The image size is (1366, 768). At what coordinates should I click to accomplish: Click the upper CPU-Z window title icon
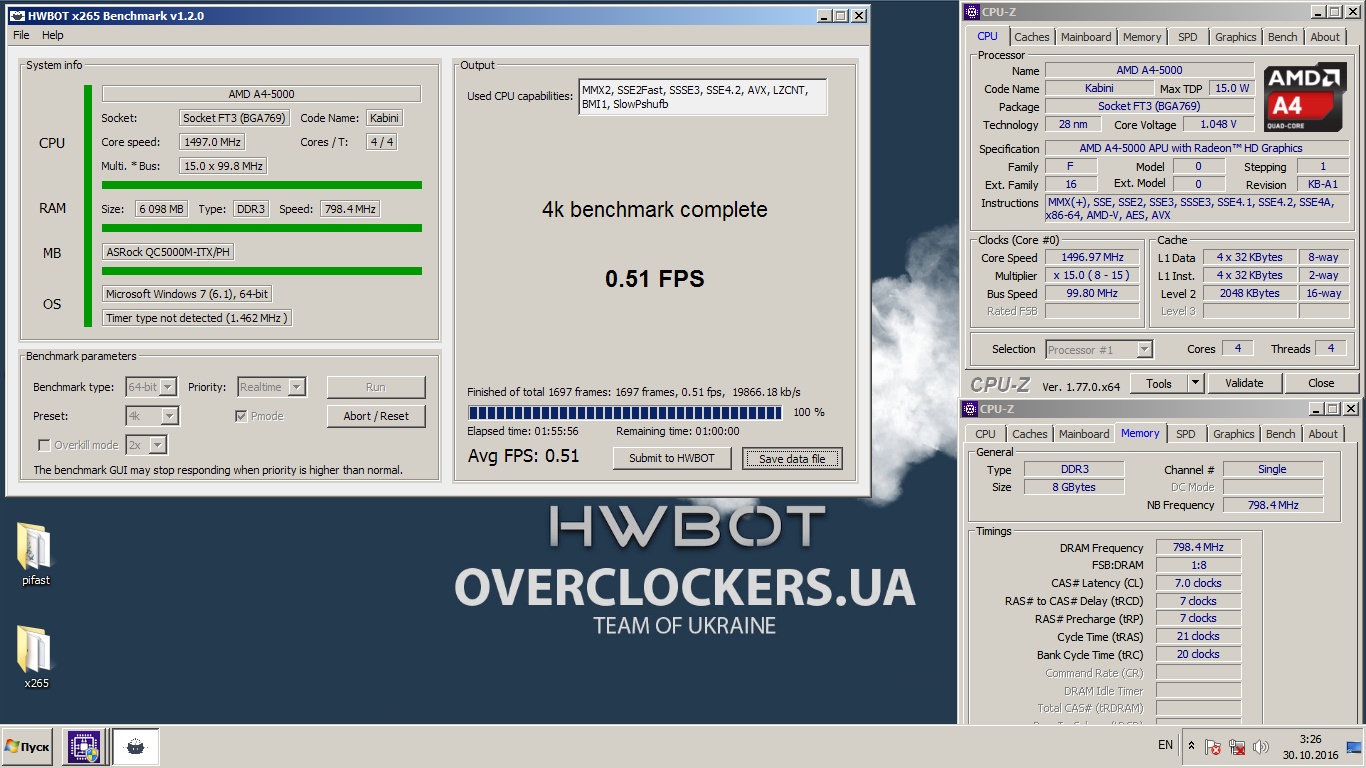(x=971, y=12)
